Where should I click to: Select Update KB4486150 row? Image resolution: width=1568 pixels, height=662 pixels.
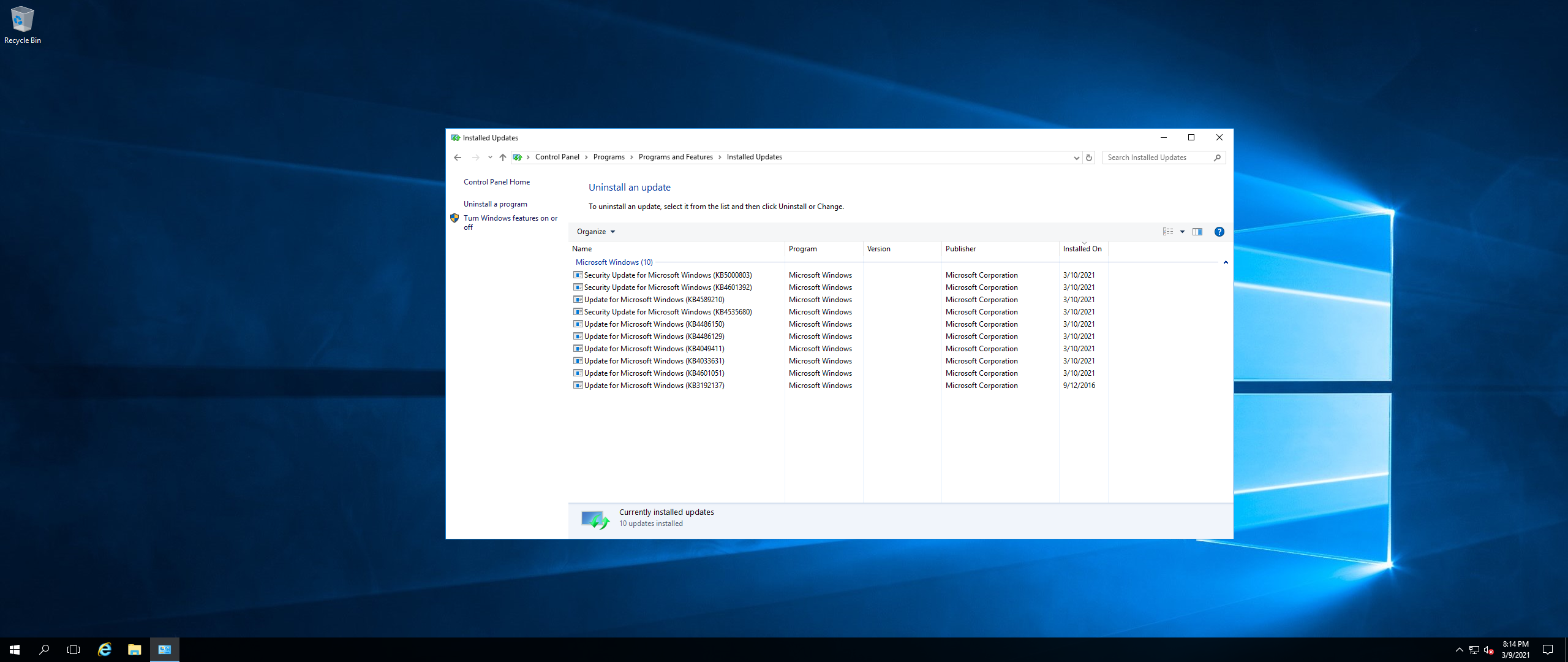click(x=839, y=324)
